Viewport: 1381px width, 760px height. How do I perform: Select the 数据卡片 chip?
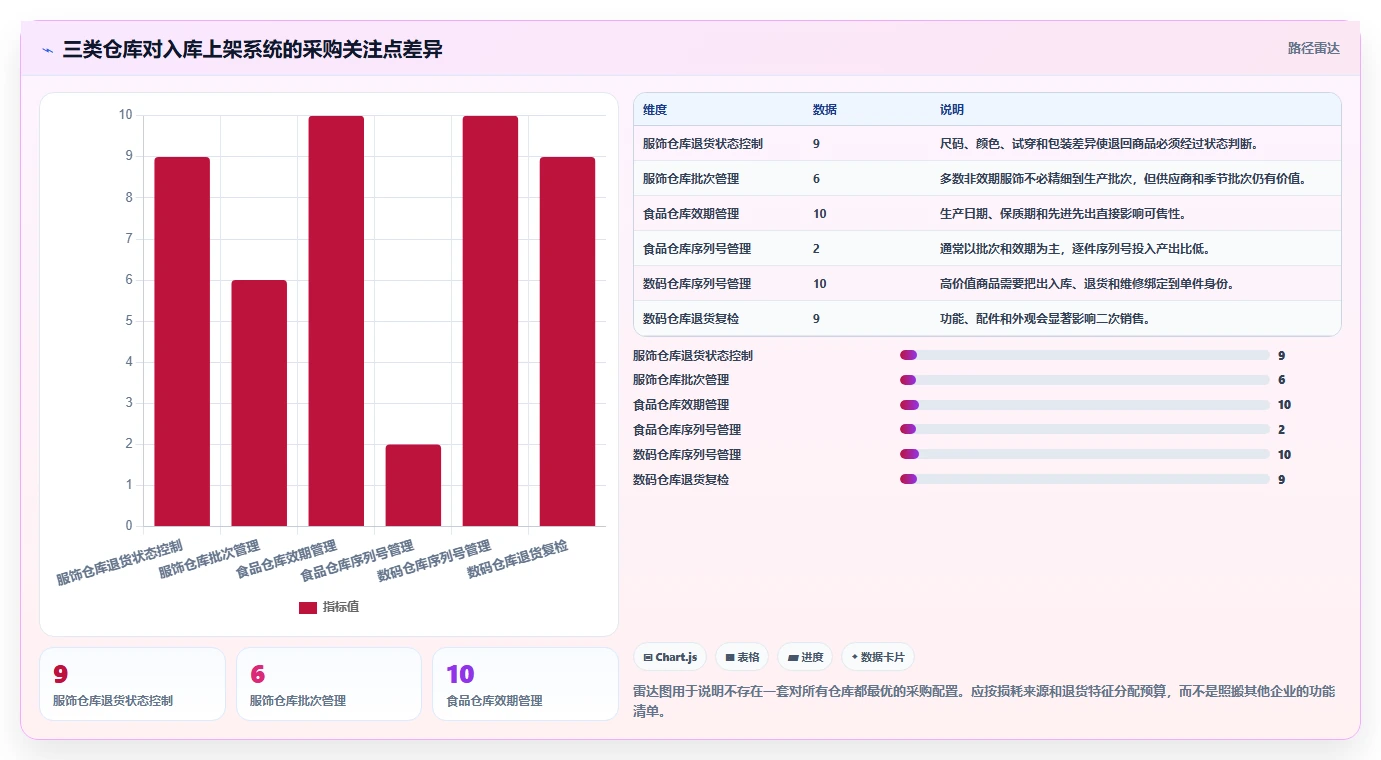878,657
